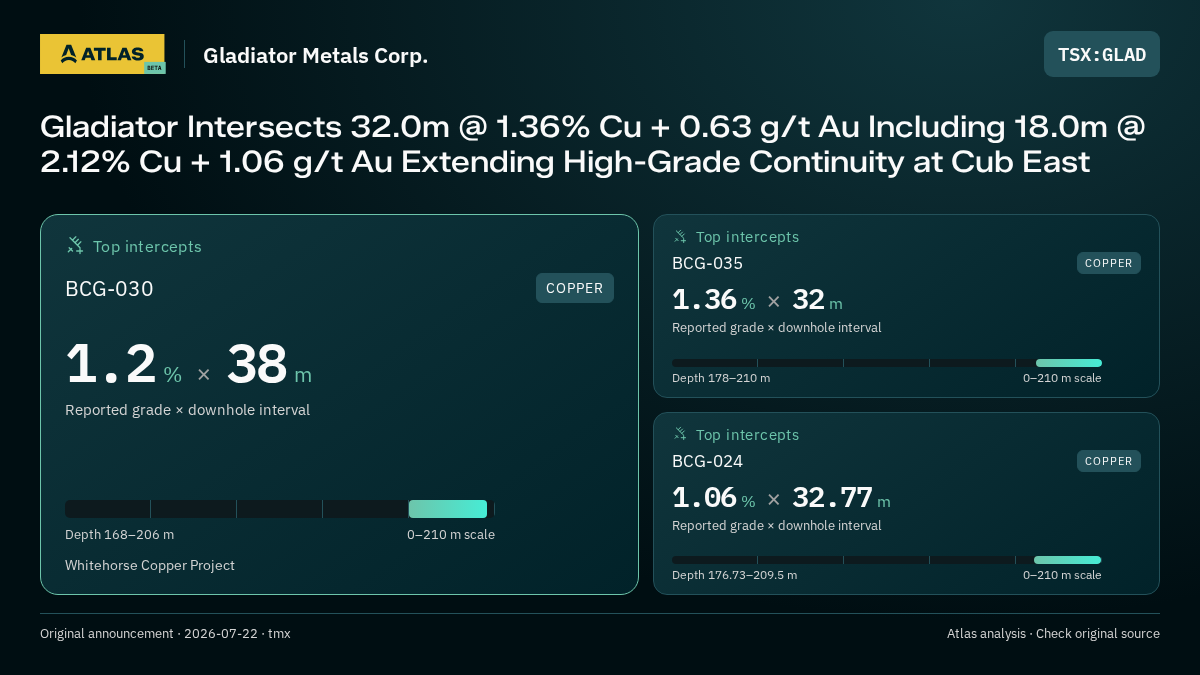Click the 1.36 % grade in the BCG-035 card

point(713,300)
